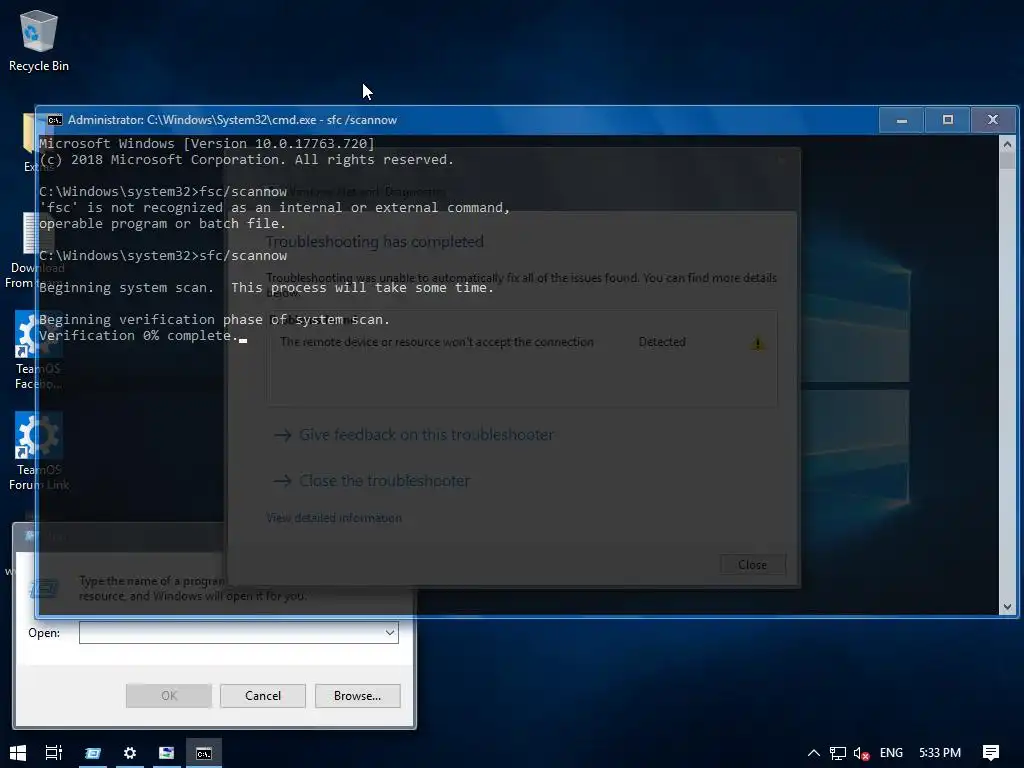Image resolution: width=1024 pixels, height=768 pixels.
Task: Select the troubleshooter app taskbar icon
Action: click(167, 753)
